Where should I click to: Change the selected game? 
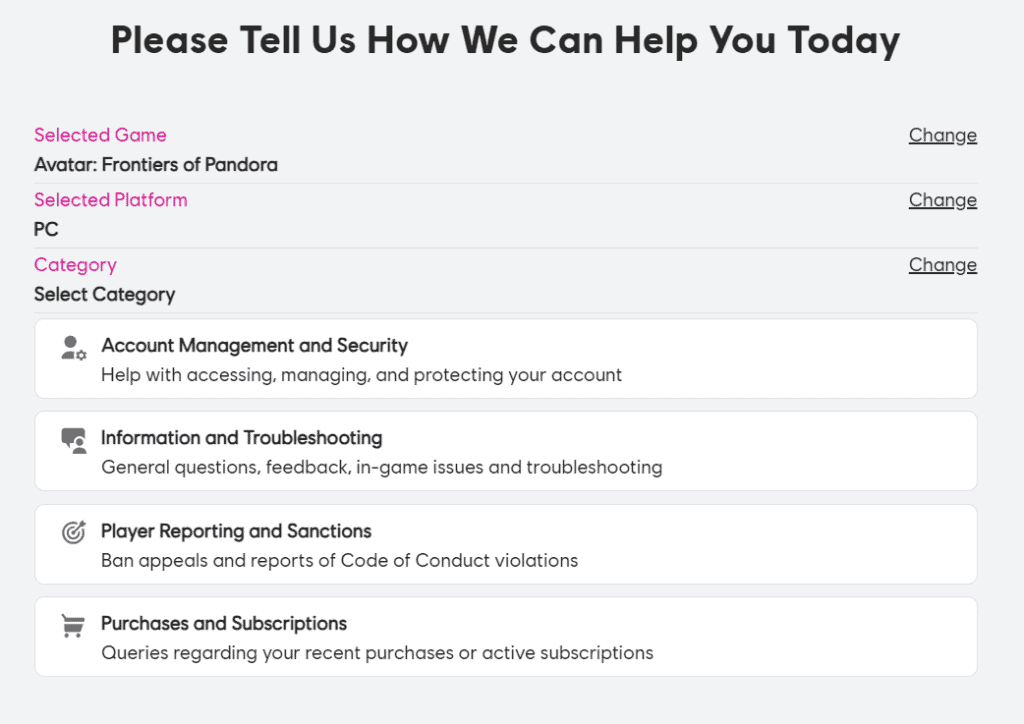tap(942, 135)
